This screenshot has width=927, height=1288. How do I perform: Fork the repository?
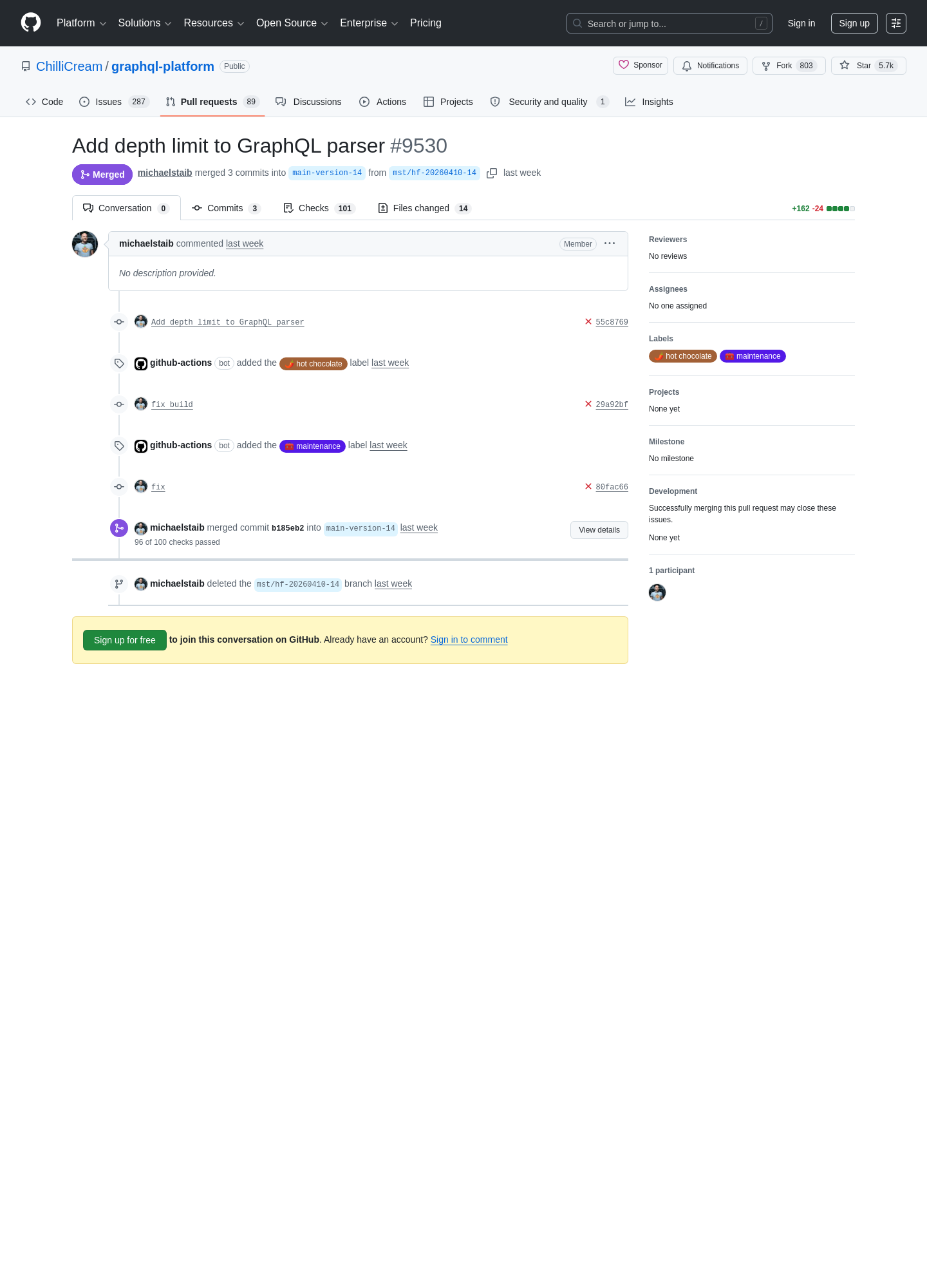click(x=789, y=66)
